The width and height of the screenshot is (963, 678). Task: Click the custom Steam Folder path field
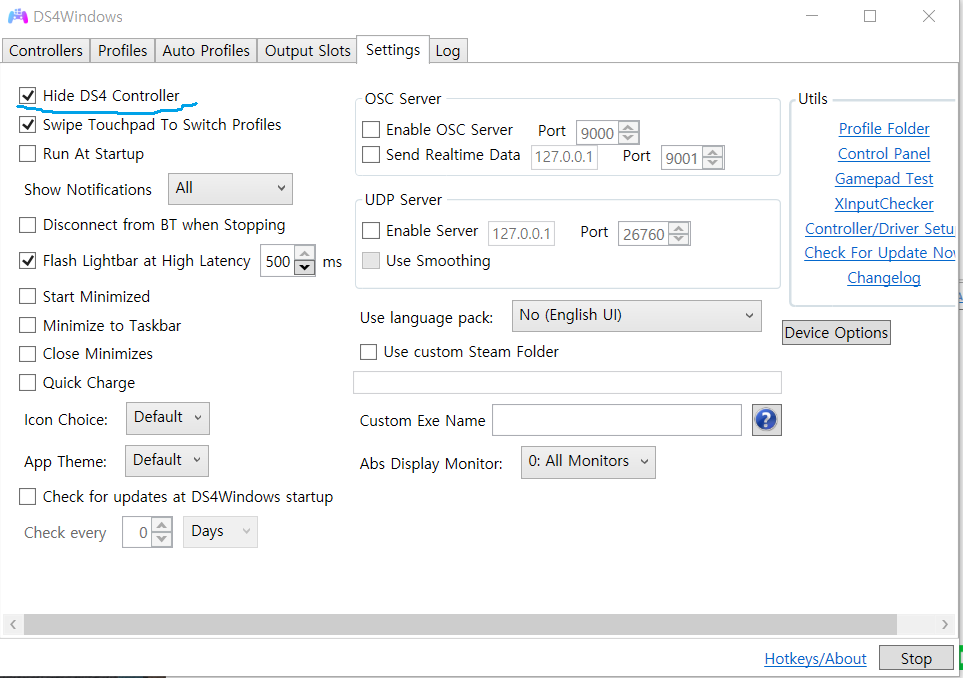point(567,382)
